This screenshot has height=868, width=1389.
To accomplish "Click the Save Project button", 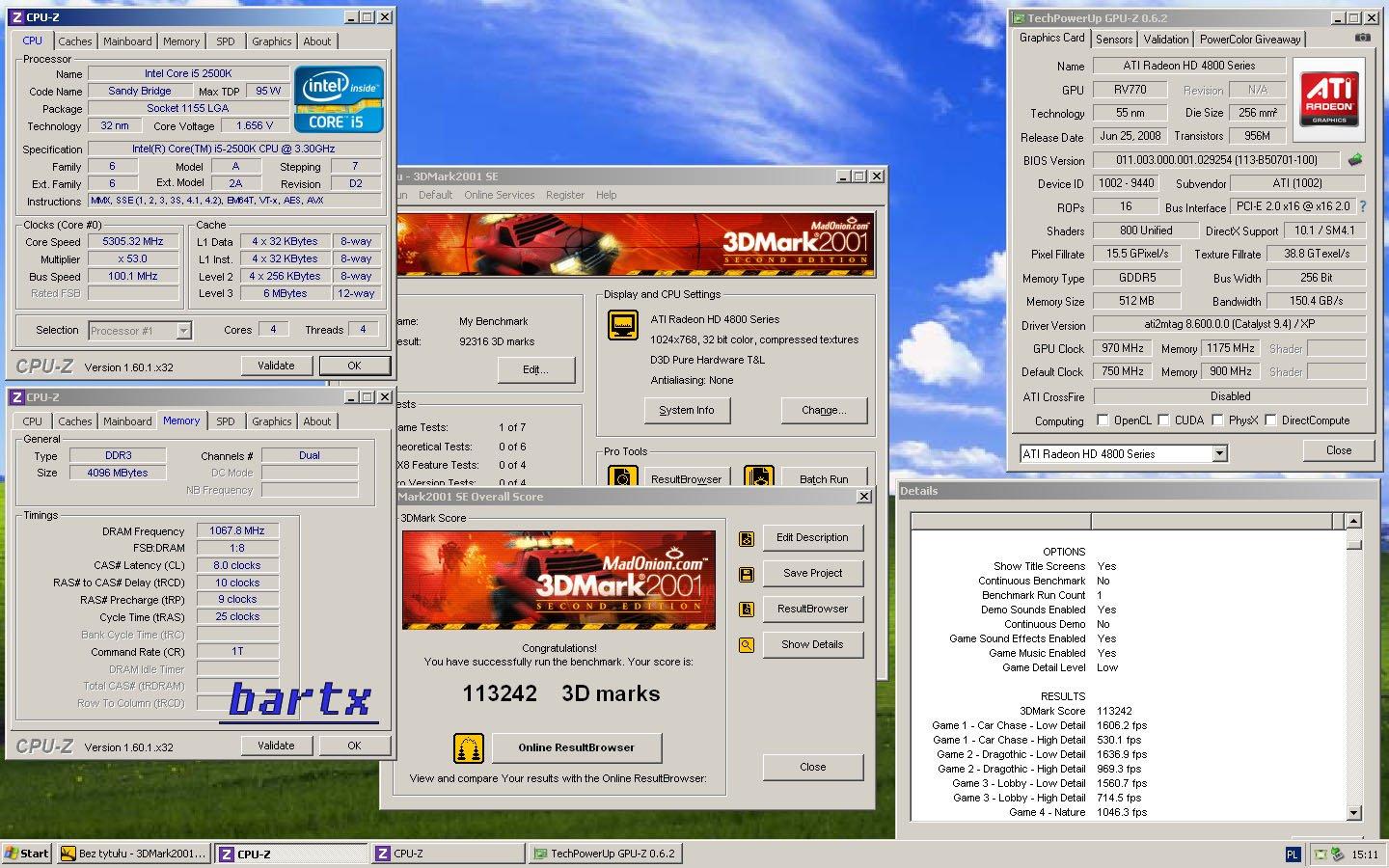I will pyautogui.click(x=812, y=574).
